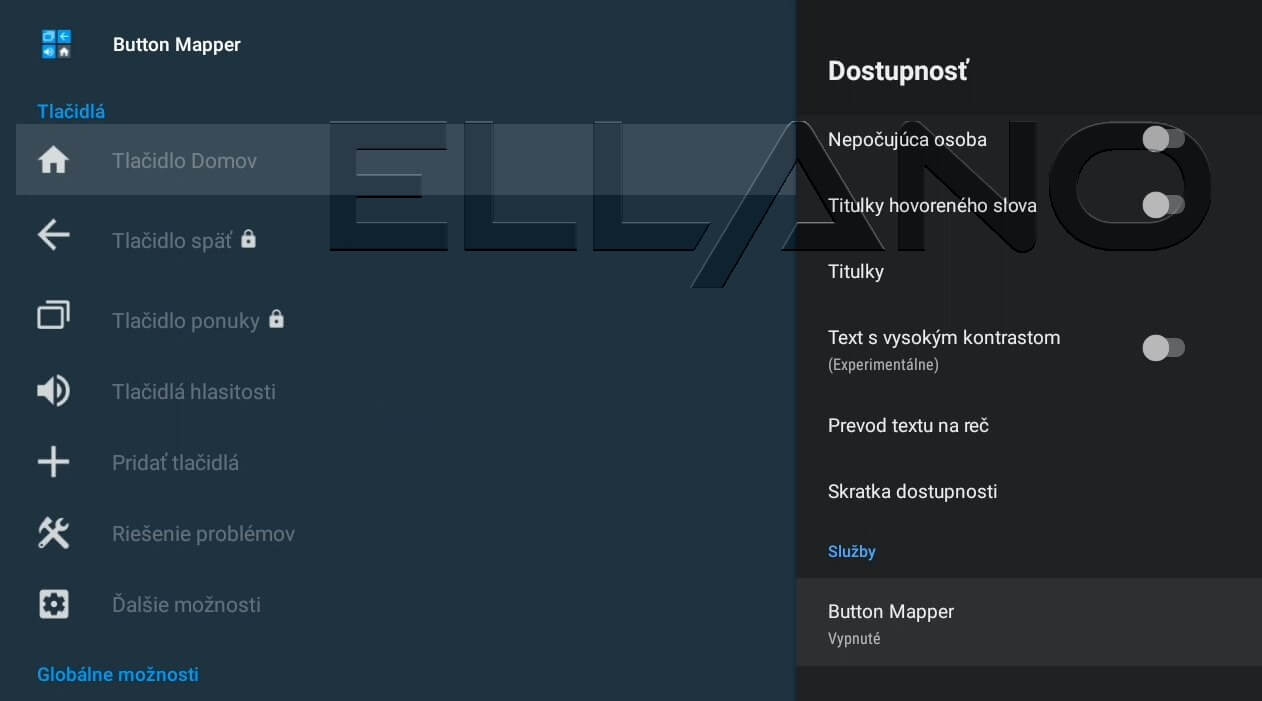Enable Titulky hovoreného slova switch
Screen dimensions: 1262x701
click(x=1163, y=205)
